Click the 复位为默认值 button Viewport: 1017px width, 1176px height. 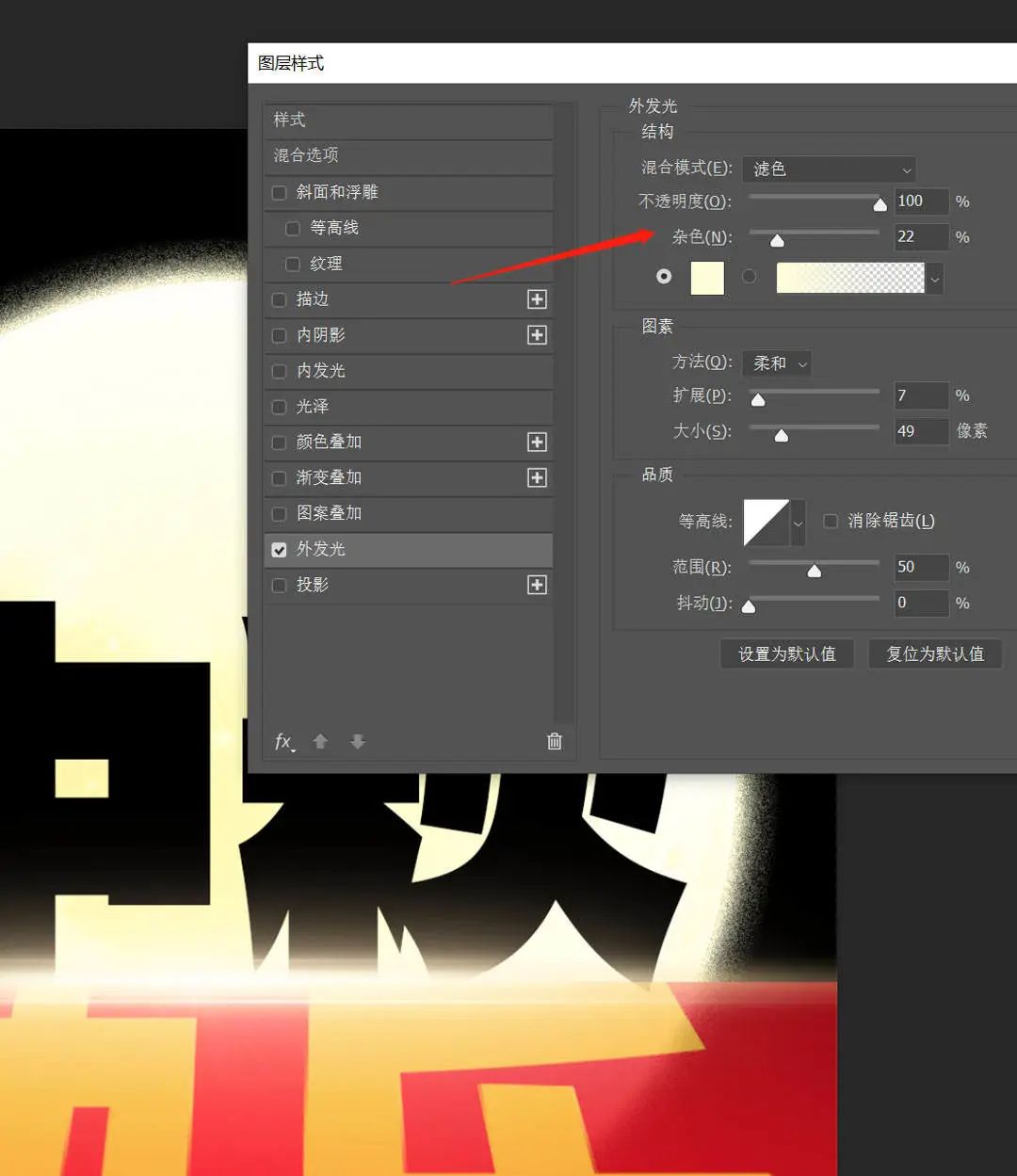pos(934,654)
